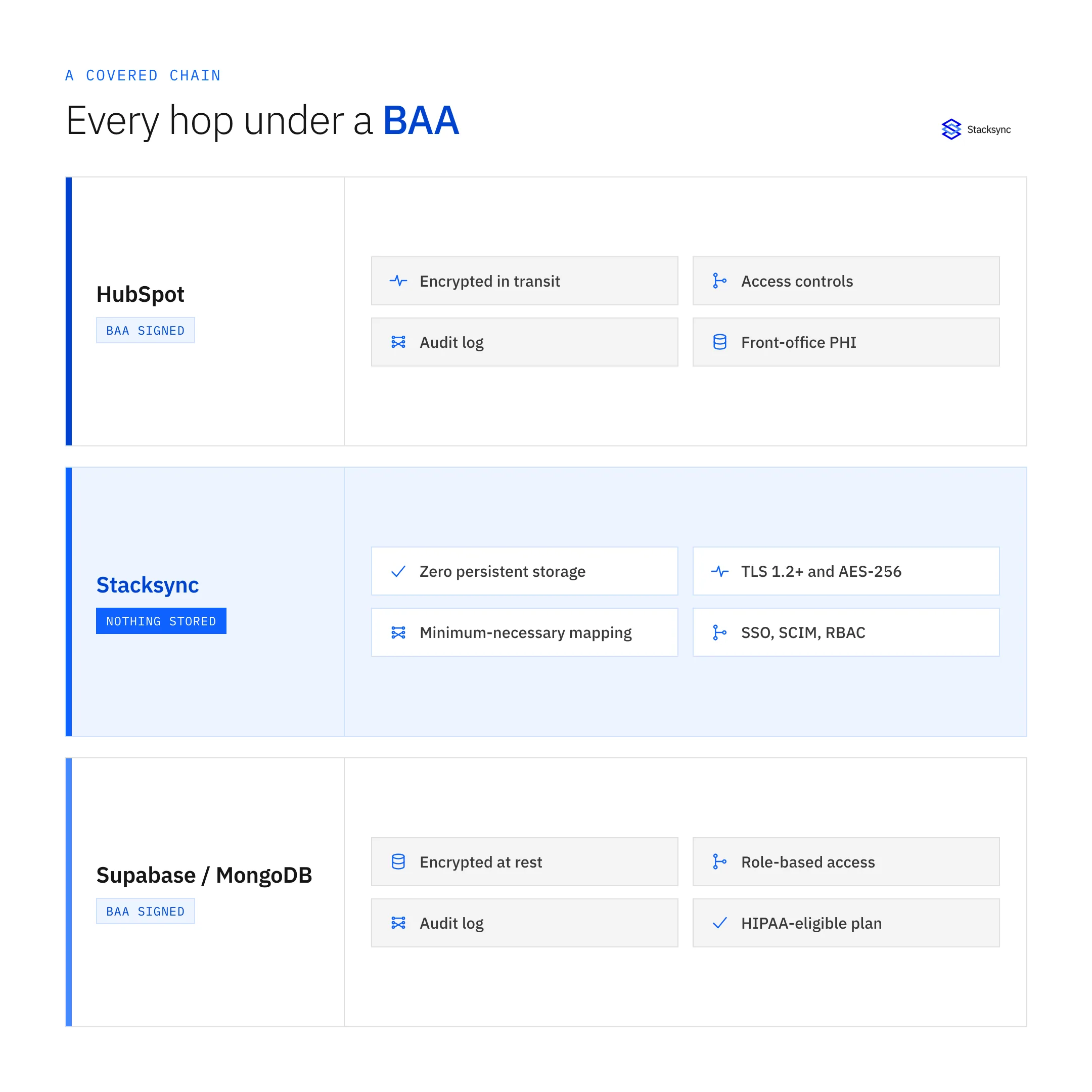The image size is (1092, 1092).
Task: Click the Every hop under a BAA title
Action: coord(262,121)
